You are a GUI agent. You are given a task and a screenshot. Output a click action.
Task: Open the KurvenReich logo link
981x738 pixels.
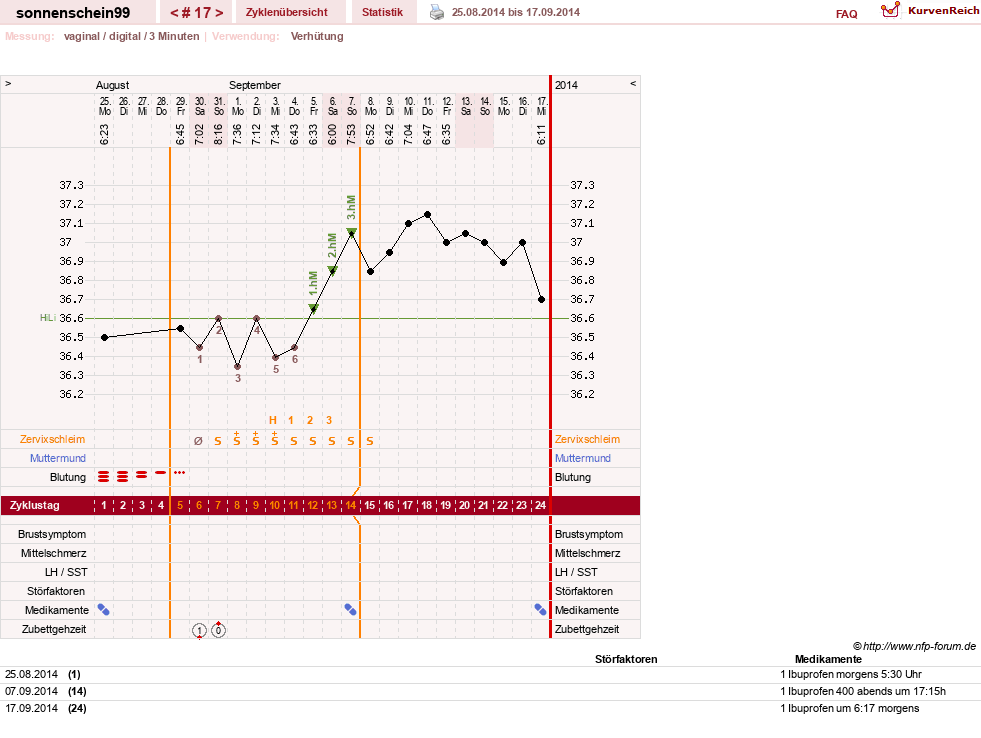tap(929, 11)
